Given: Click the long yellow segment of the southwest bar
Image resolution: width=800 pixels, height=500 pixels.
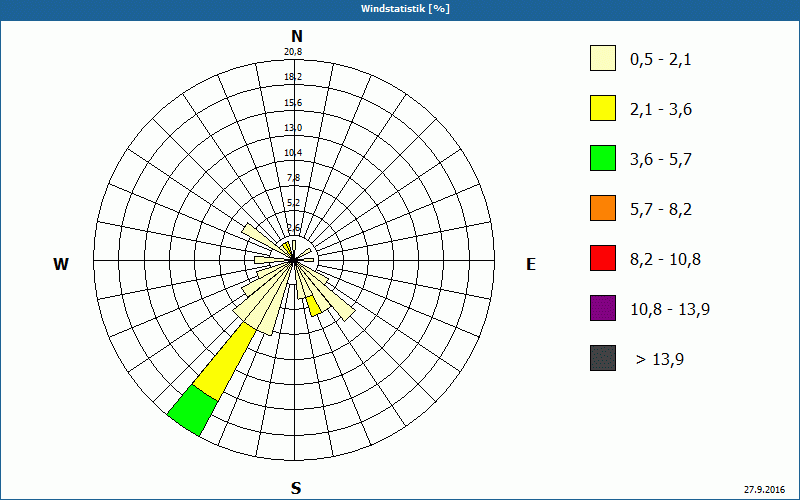Looking at the screenshot, I should pos(224,362).
